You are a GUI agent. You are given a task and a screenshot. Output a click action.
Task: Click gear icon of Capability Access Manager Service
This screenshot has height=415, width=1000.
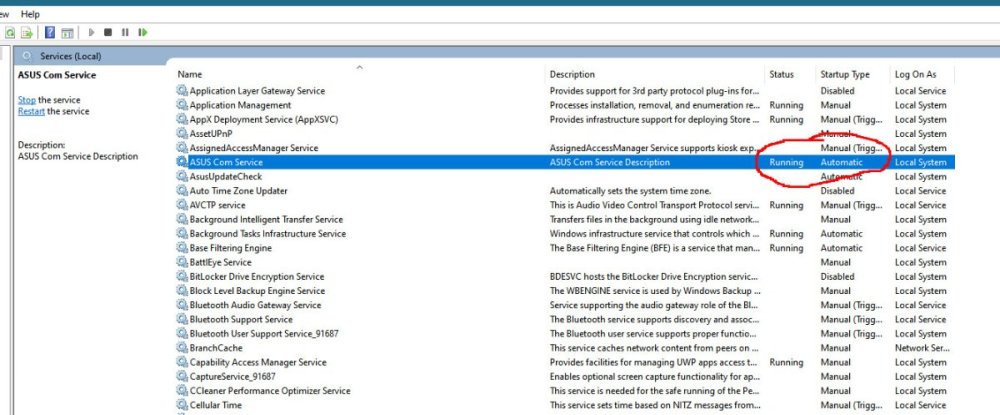pyautogui.click(x=182, y=362)
